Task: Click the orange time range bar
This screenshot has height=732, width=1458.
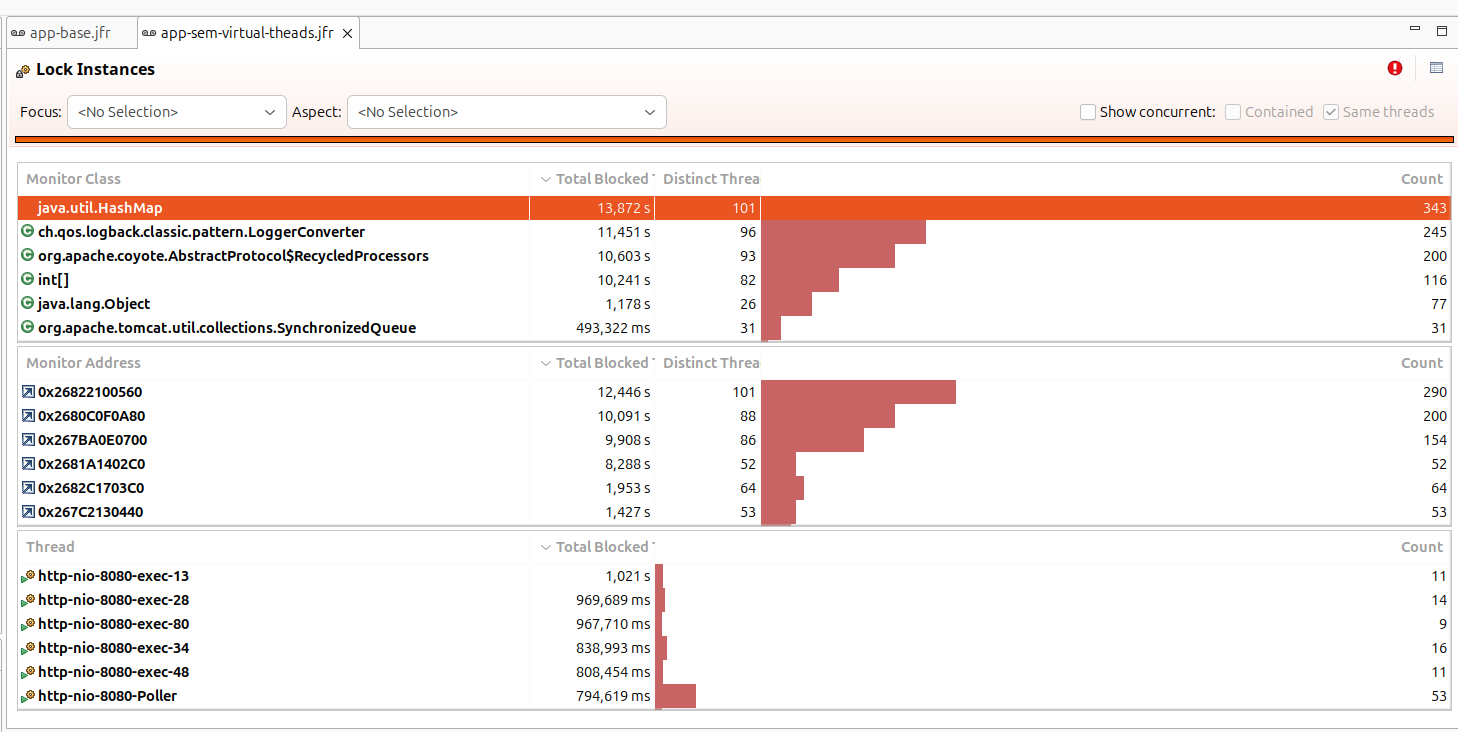Action: [728, 139]
